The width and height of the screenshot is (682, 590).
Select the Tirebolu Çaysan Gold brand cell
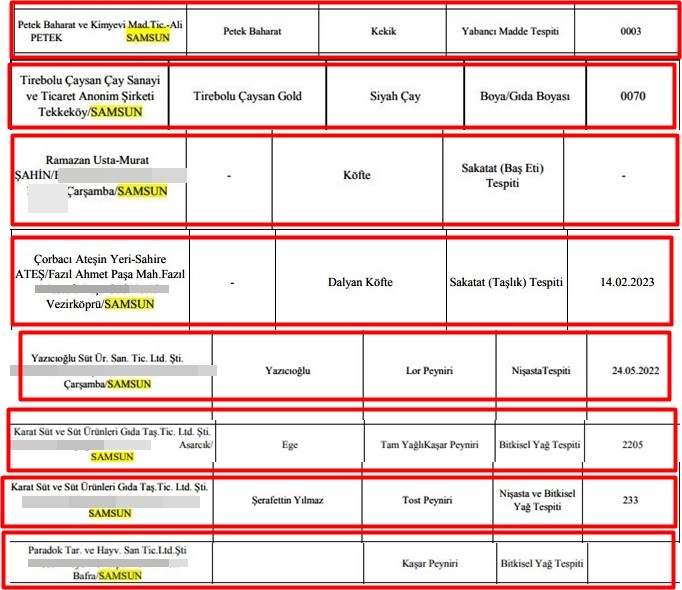(x=248, y=97)
